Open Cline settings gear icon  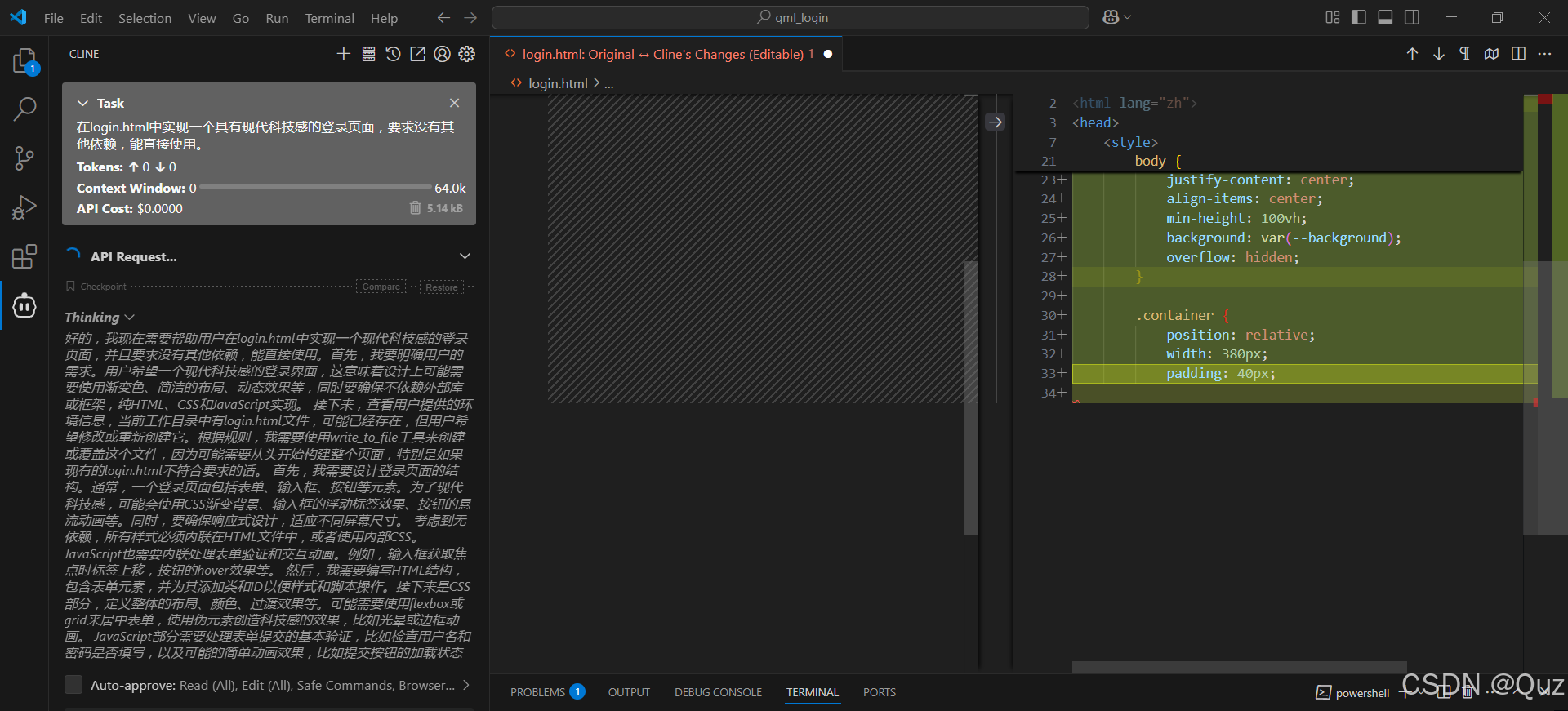467,54
